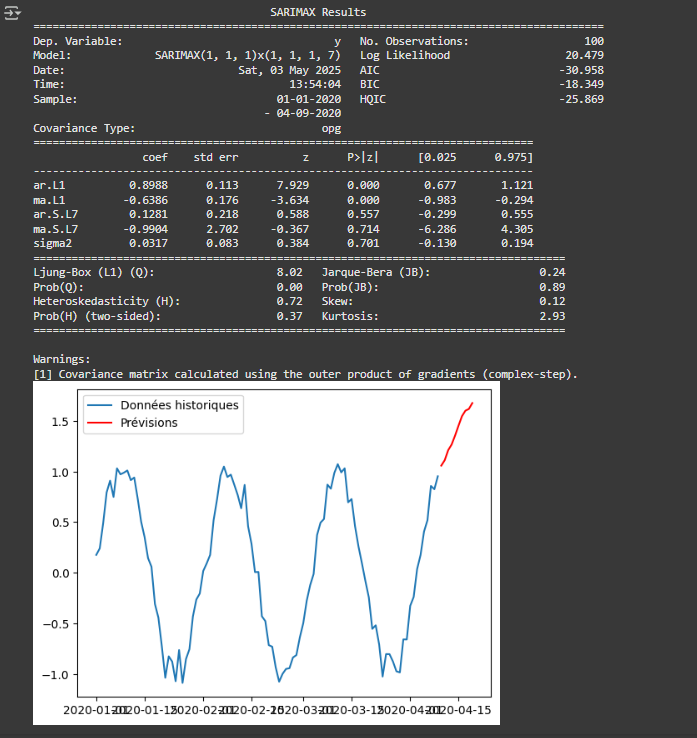Click the ma.L1 coefficient -0.6386
This screenshot has width=697, height=738.
pyautogui.click(x=145, y=201)
